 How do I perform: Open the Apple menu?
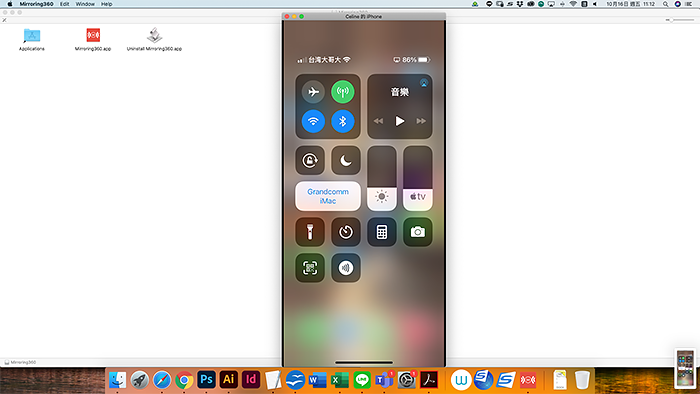[9, 4]
